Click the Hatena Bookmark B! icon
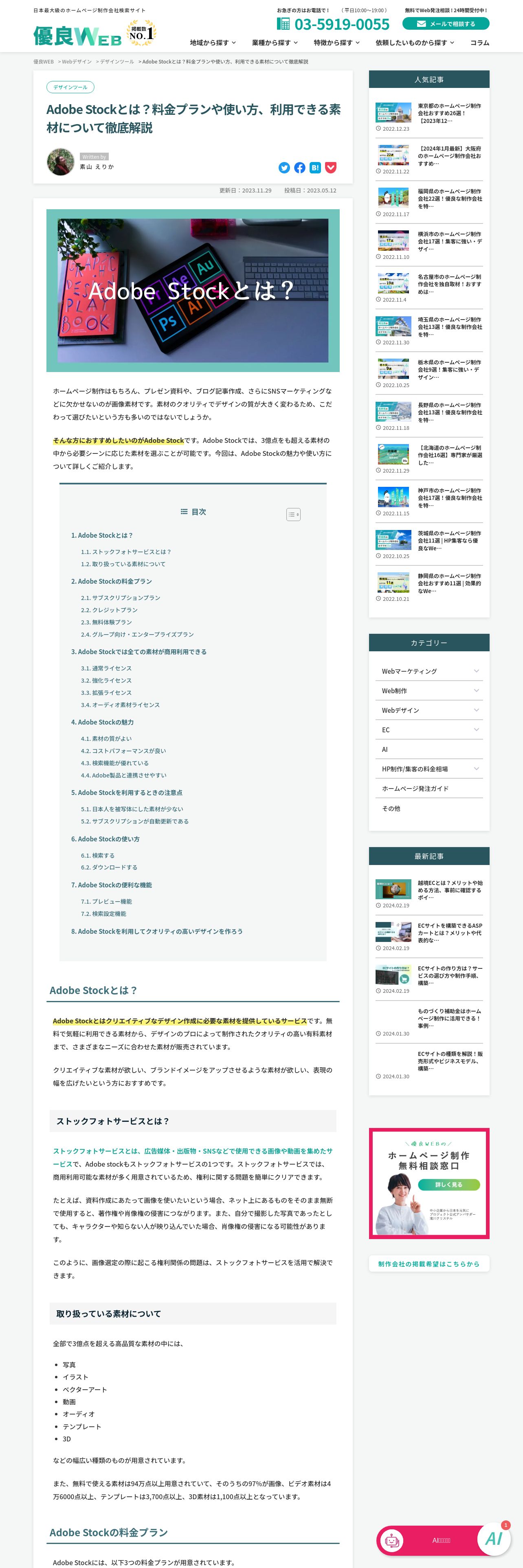This screenshot has width=523, height=1568. click(x=315, y=167)
